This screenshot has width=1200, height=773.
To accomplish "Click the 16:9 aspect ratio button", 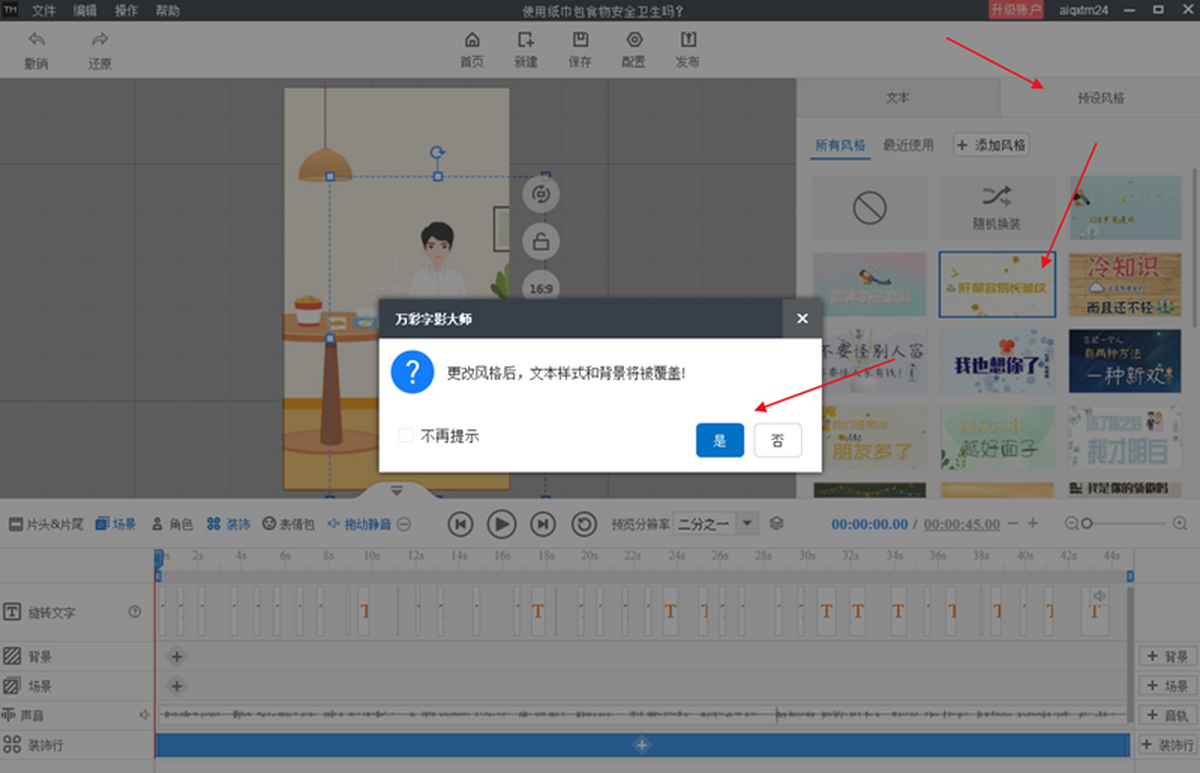I will pos(541,288).
